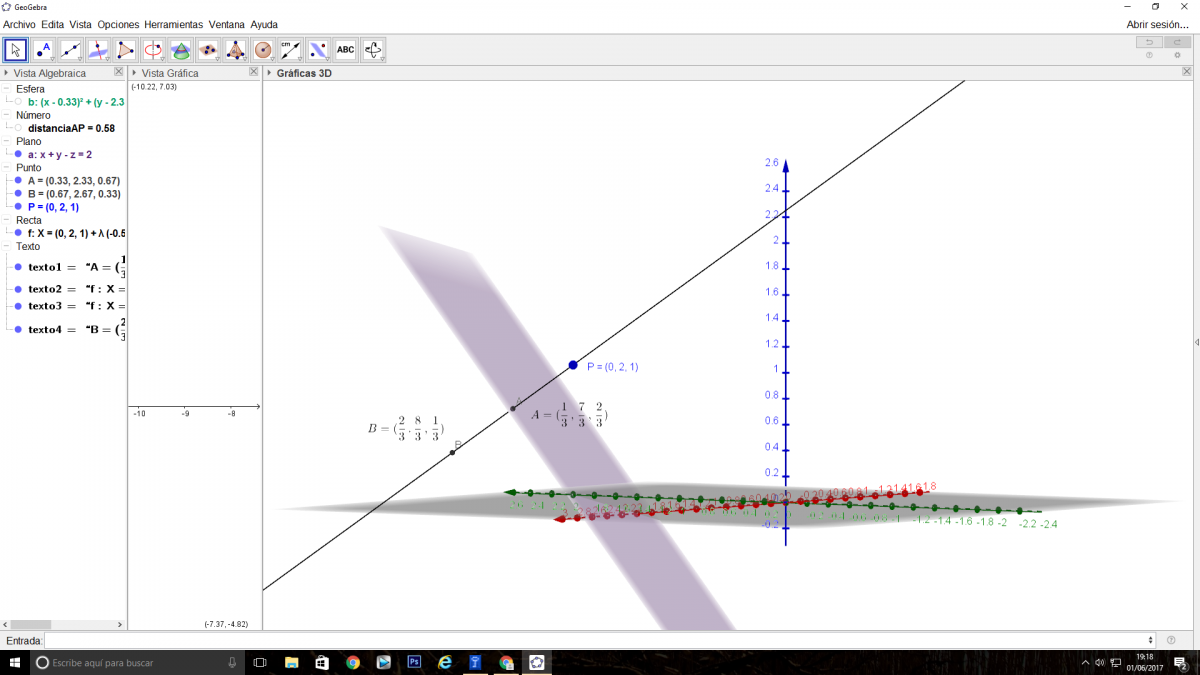This screenshot has width=1200, height=675.
Task: Close the Vista Algebraica panel
Action: 119,72
